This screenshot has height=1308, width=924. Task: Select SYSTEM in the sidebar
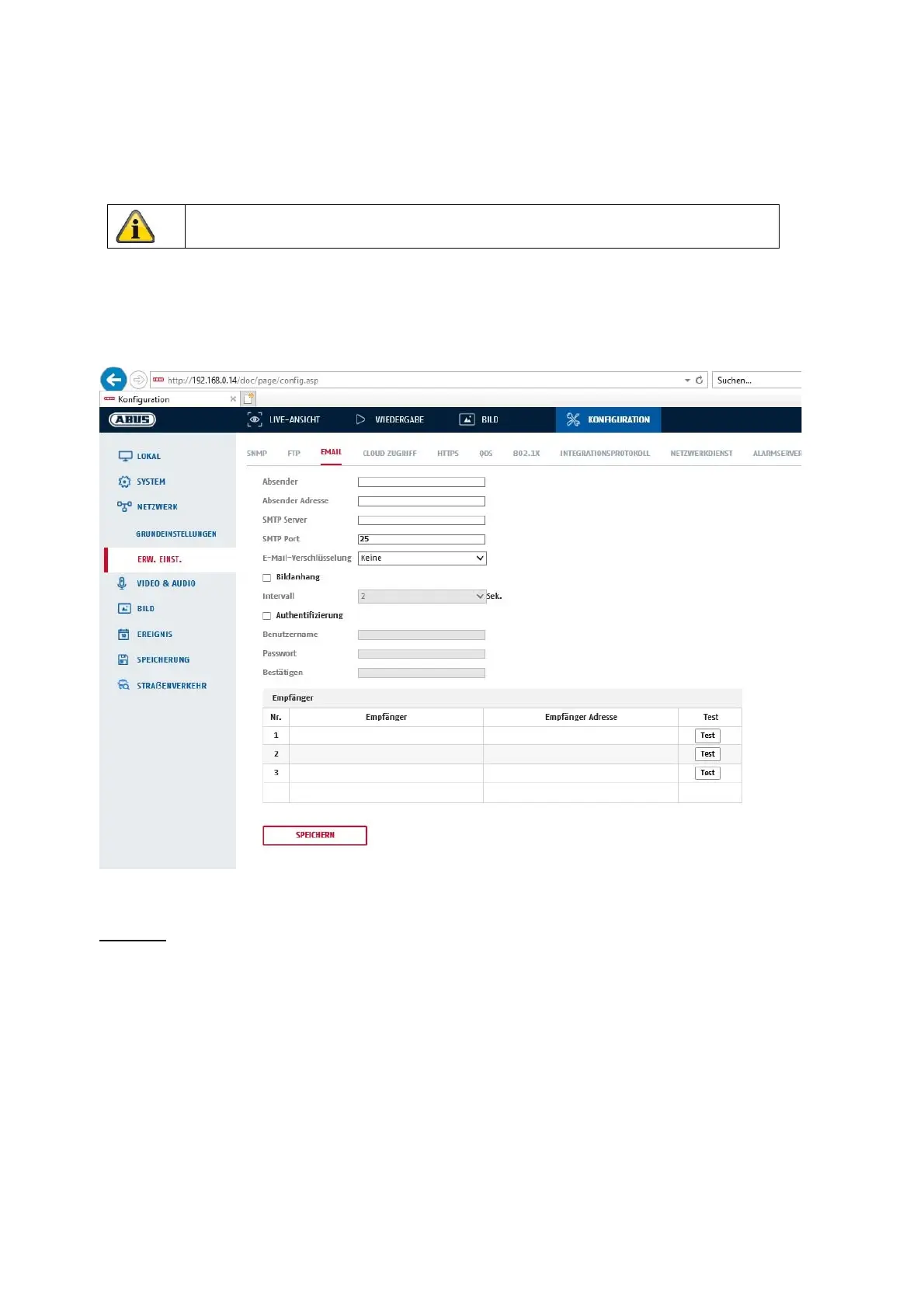[151, 482]
